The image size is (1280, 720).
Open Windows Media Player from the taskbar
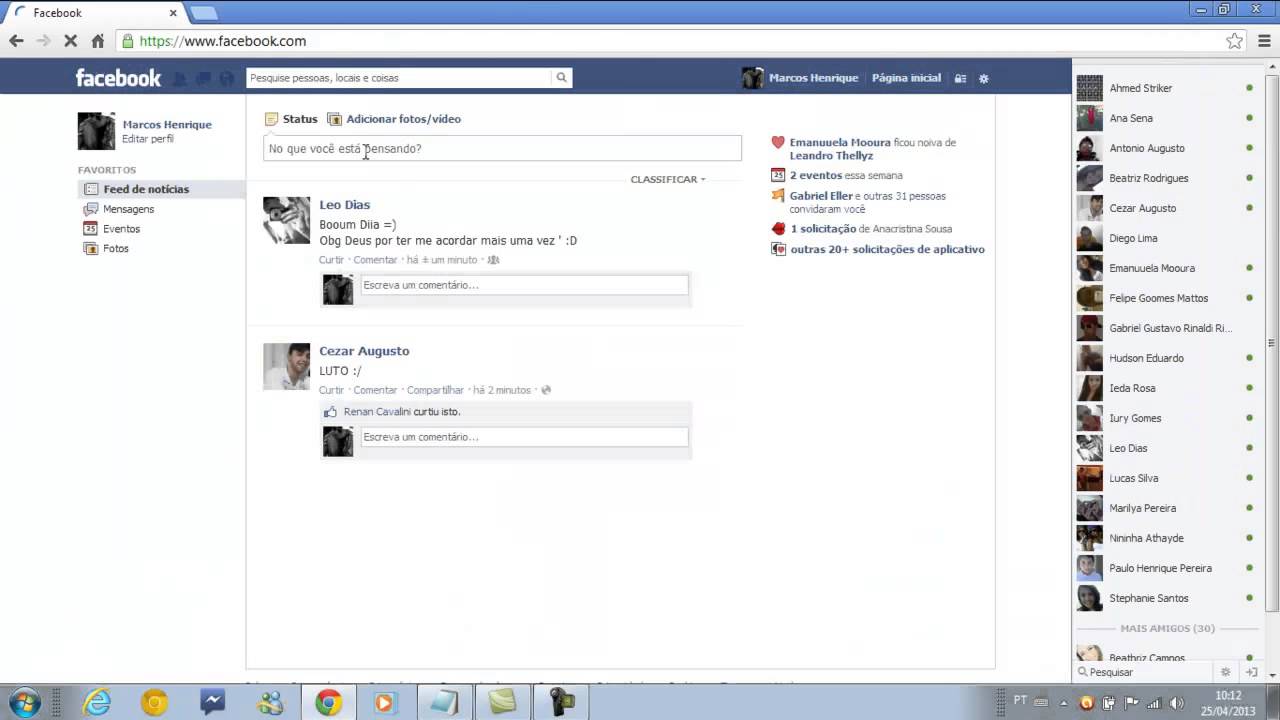(x=385, y=703)
